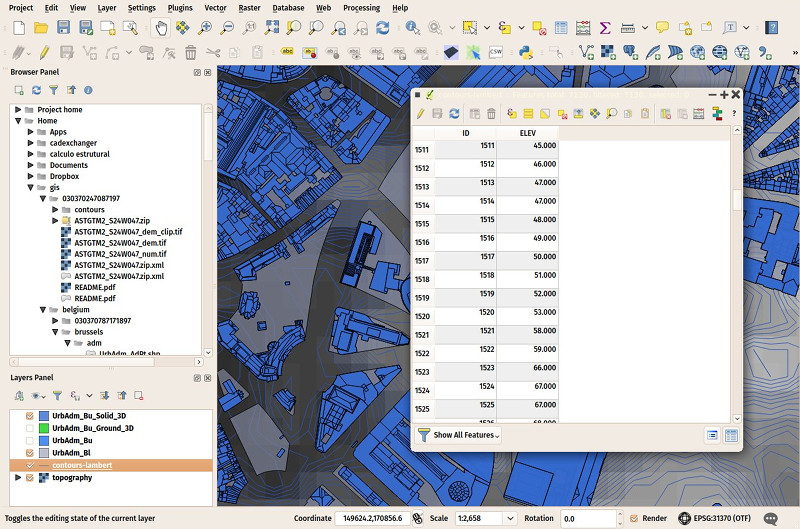Screen dimensions: 800x529
Task: Save project with floppy disk icon
Action: (x=63, y=28)
